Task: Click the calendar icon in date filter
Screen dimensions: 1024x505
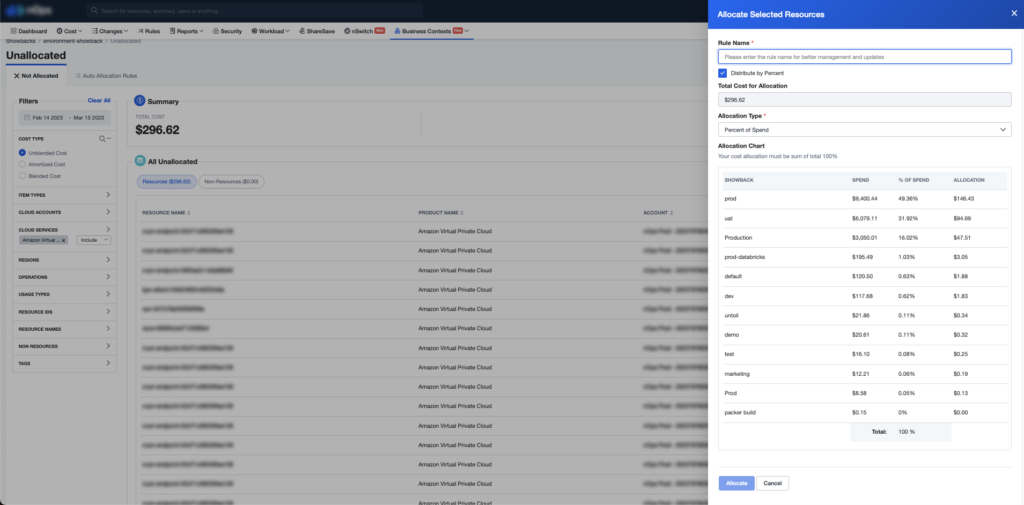Action: 27,118
